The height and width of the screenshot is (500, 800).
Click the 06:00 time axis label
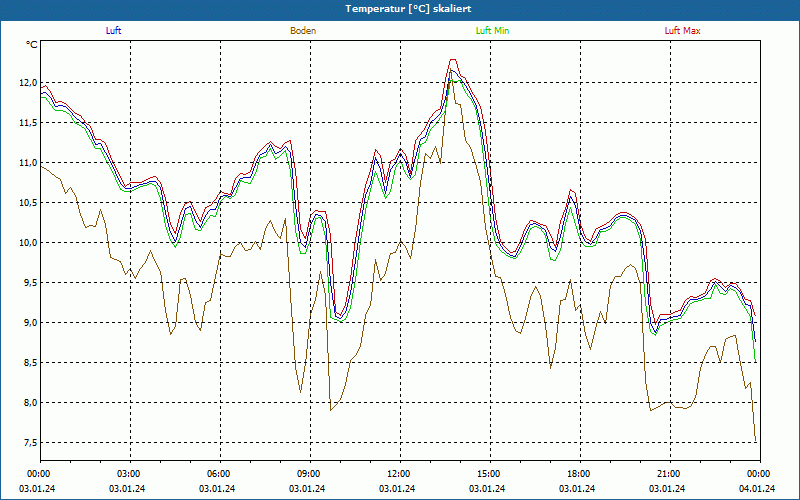[x=220, y=474]
